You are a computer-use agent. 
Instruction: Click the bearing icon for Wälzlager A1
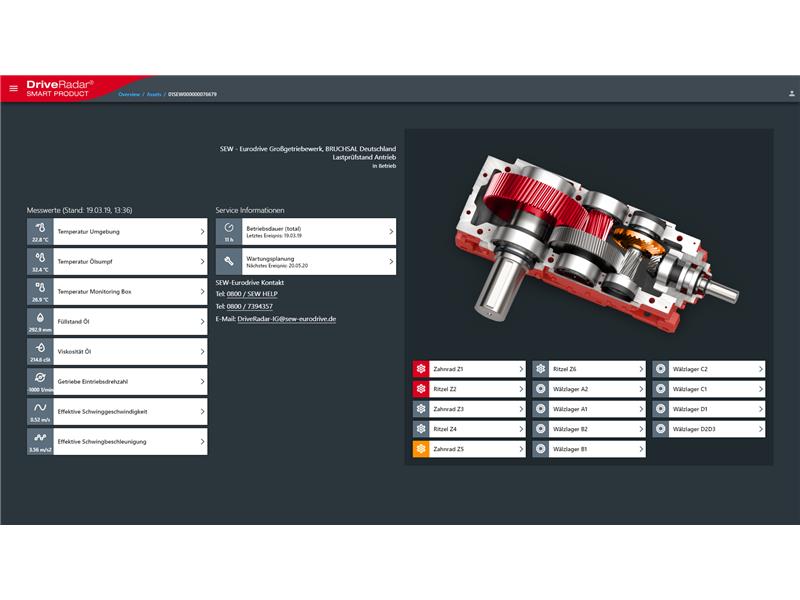(x=541, y=409)
